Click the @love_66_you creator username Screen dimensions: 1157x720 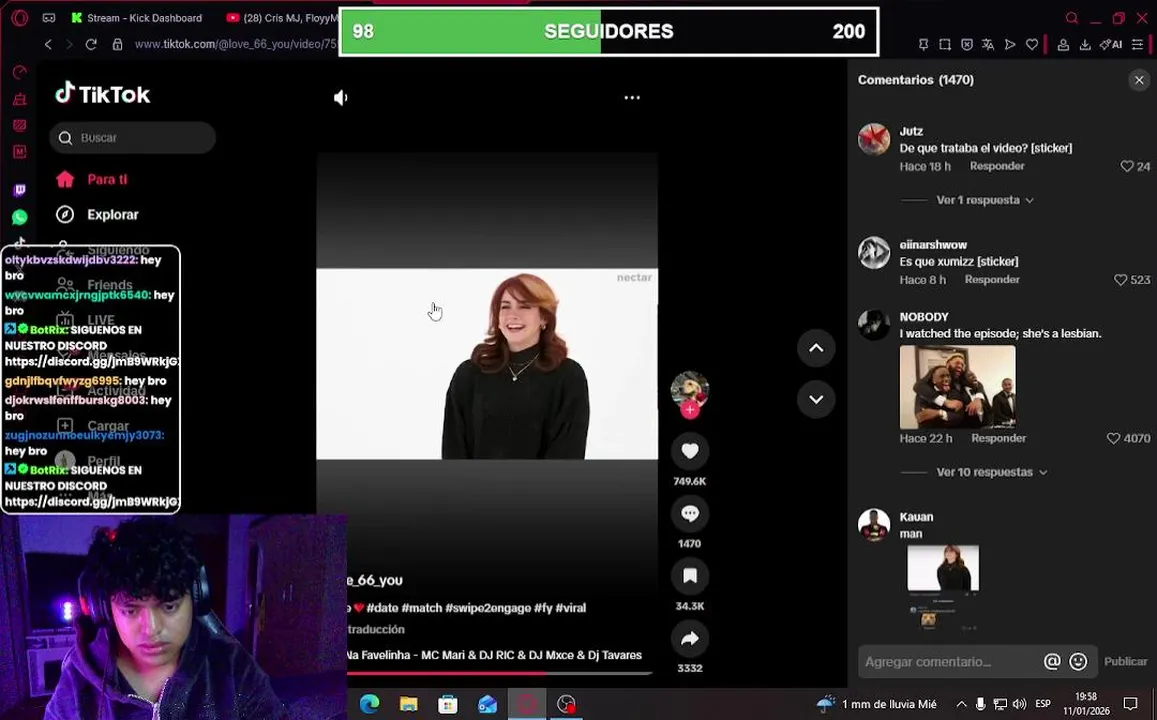point(375,581)
